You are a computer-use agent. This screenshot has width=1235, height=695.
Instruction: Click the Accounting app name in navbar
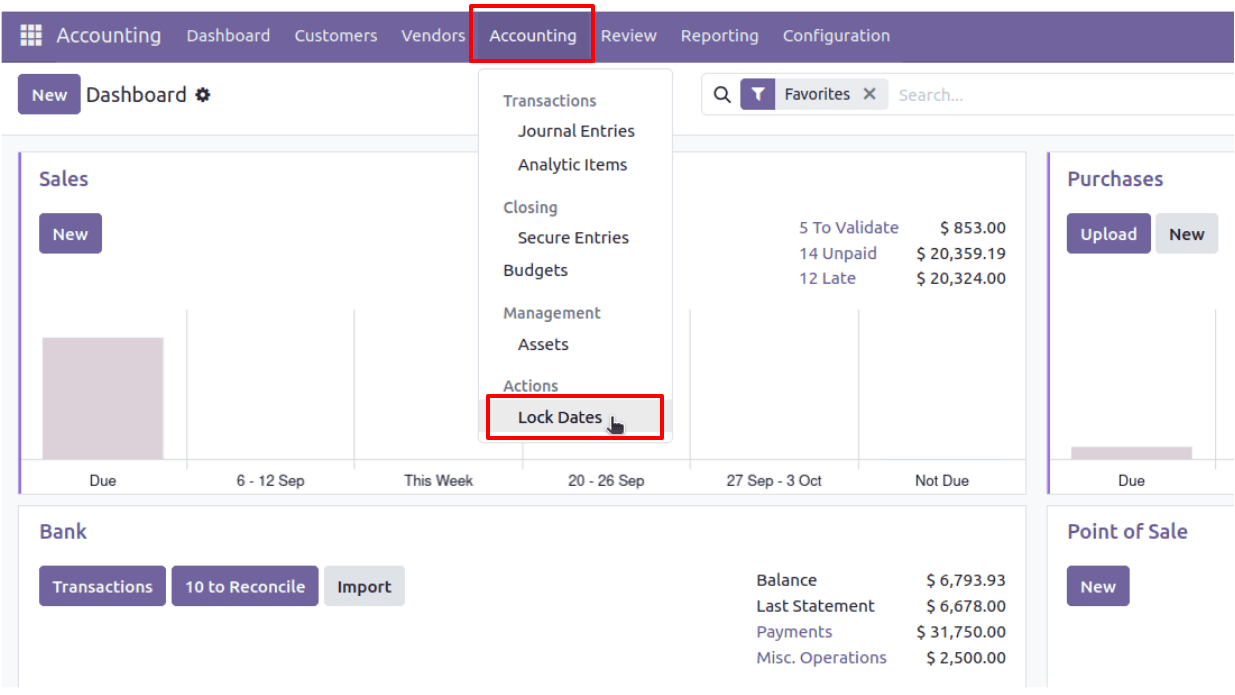click(x=108, y=36)
